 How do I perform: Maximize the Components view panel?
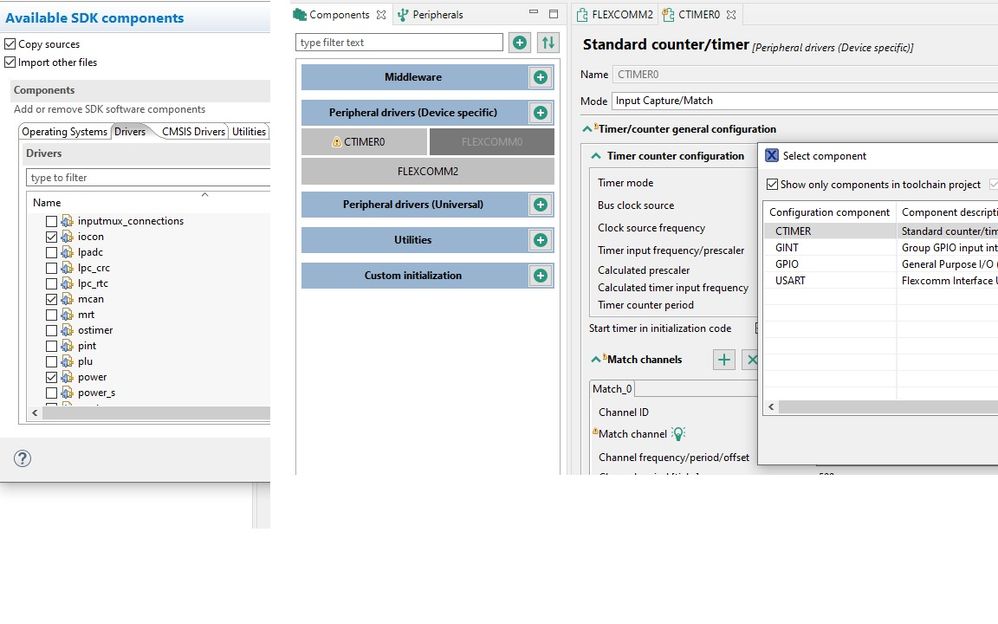[553, 13]
